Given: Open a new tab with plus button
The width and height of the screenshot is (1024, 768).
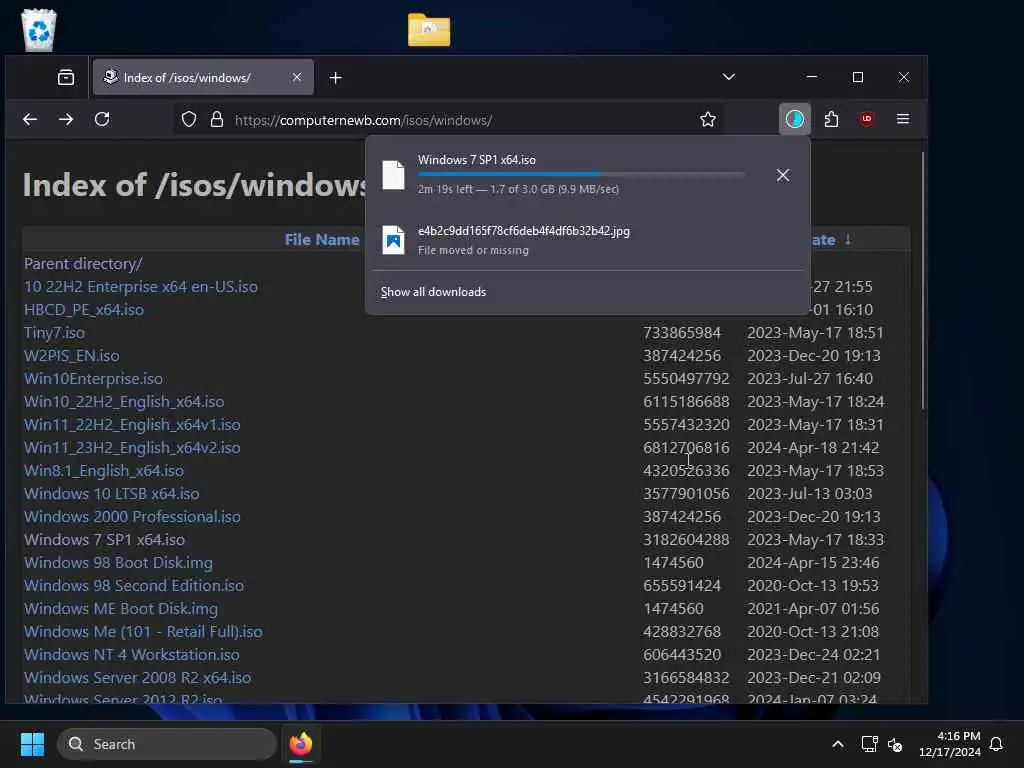Looking at the screenshot, I should [336, 78].
